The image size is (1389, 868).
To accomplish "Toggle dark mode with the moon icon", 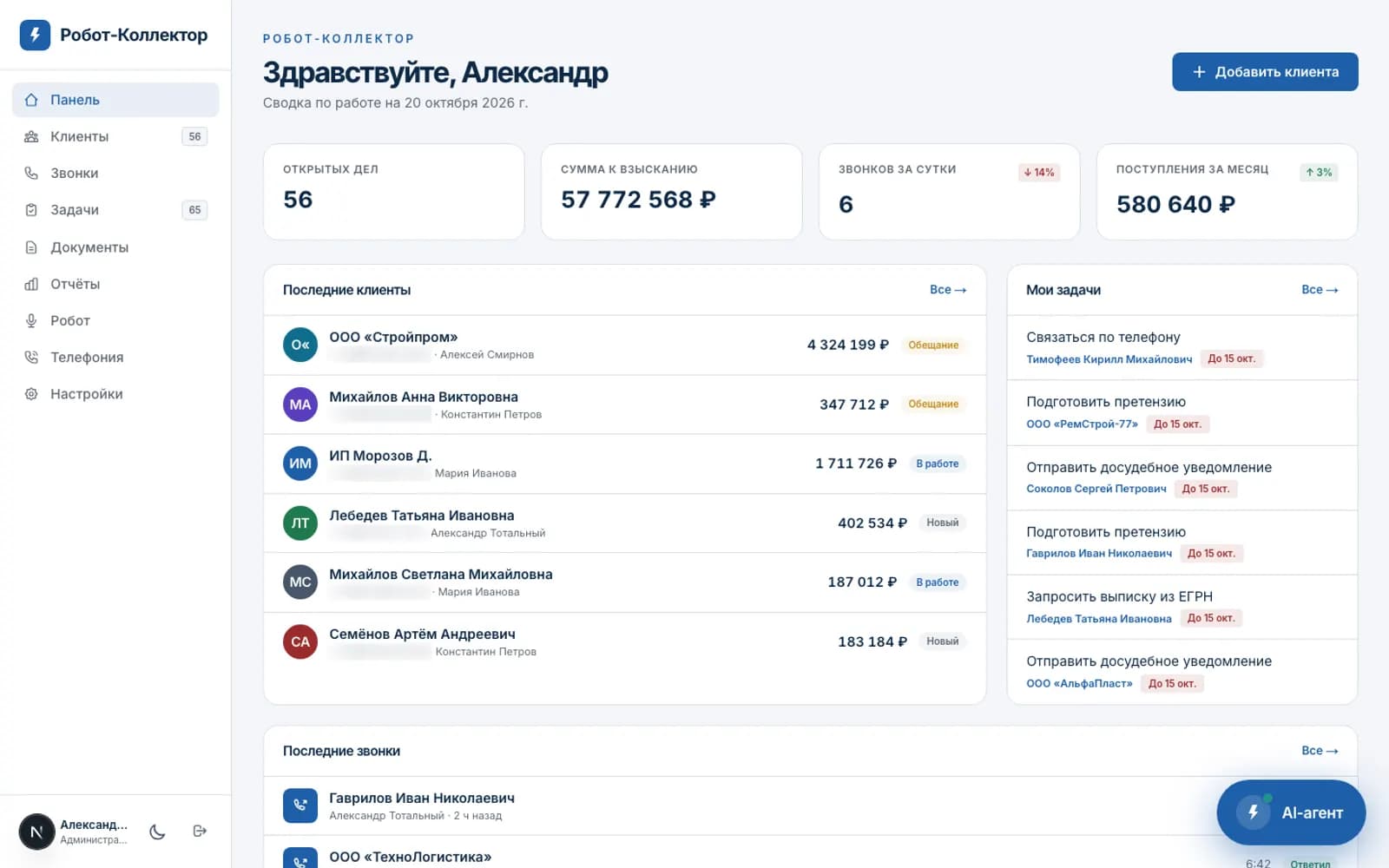I will pos(157,832).
